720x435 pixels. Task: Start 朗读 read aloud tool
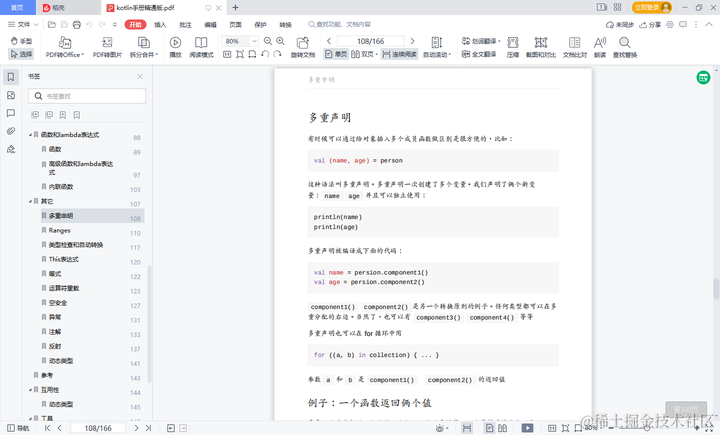point(600,47)
